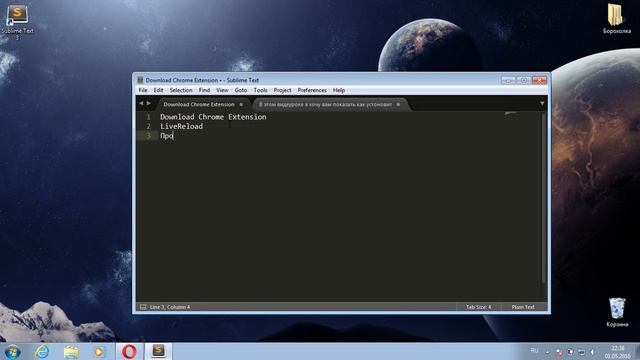Open File Explorer from taskbar
640x360 pixels.
click(71, 351)
